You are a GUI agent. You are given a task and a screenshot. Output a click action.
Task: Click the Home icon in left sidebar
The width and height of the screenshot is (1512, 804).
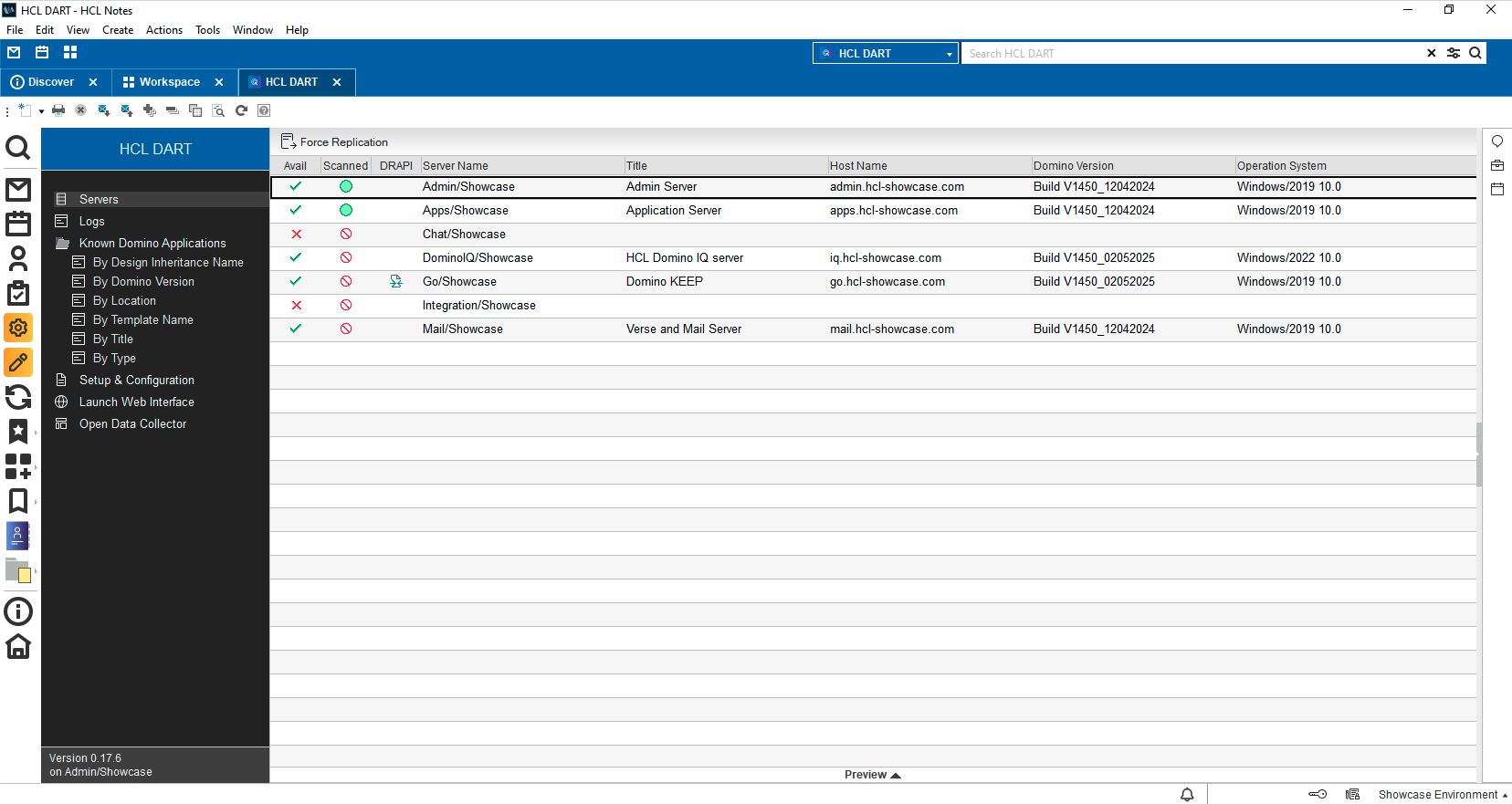[x=18, y=646]
